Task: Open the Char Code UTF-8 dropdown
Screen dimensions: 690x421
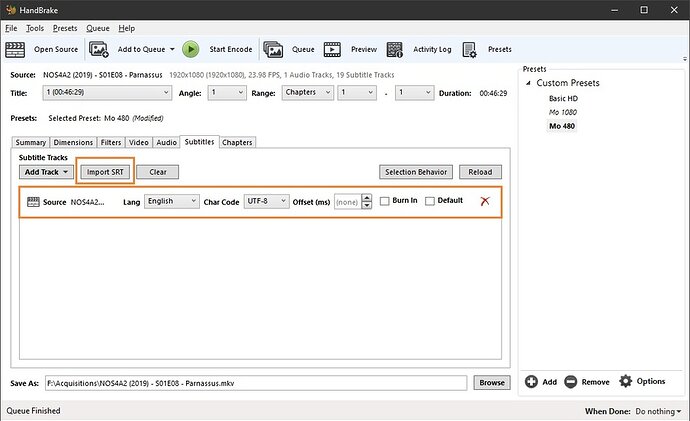Action: tap(267, 201)
